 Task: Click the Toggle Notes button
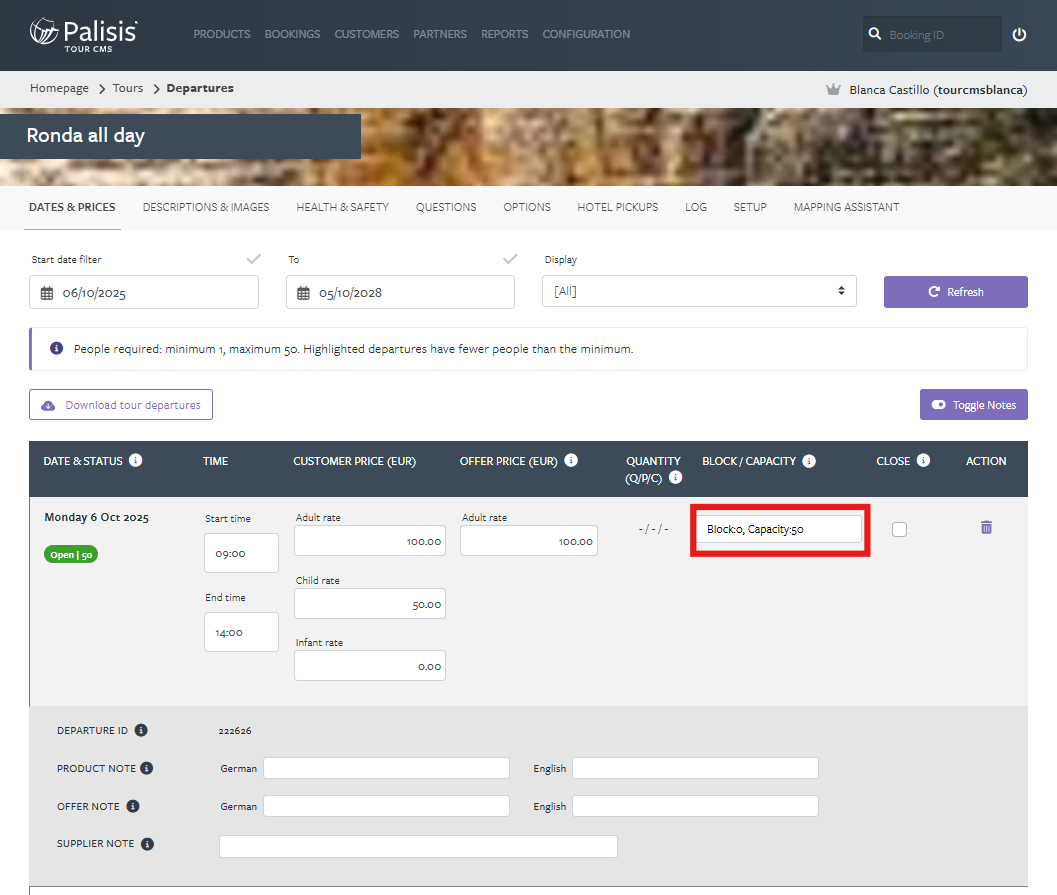coord(973,404)
